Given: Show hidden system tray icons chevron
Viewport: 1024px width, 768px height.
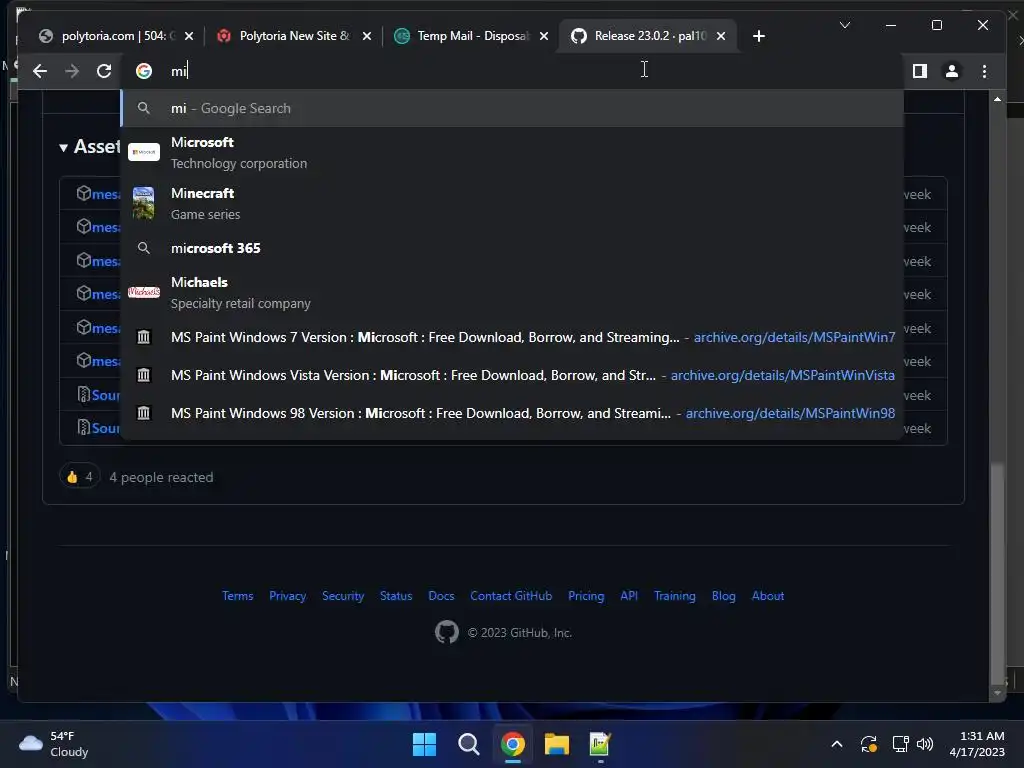Looking at the screenshot, I should pyautogui.click(x=837, y=744).
